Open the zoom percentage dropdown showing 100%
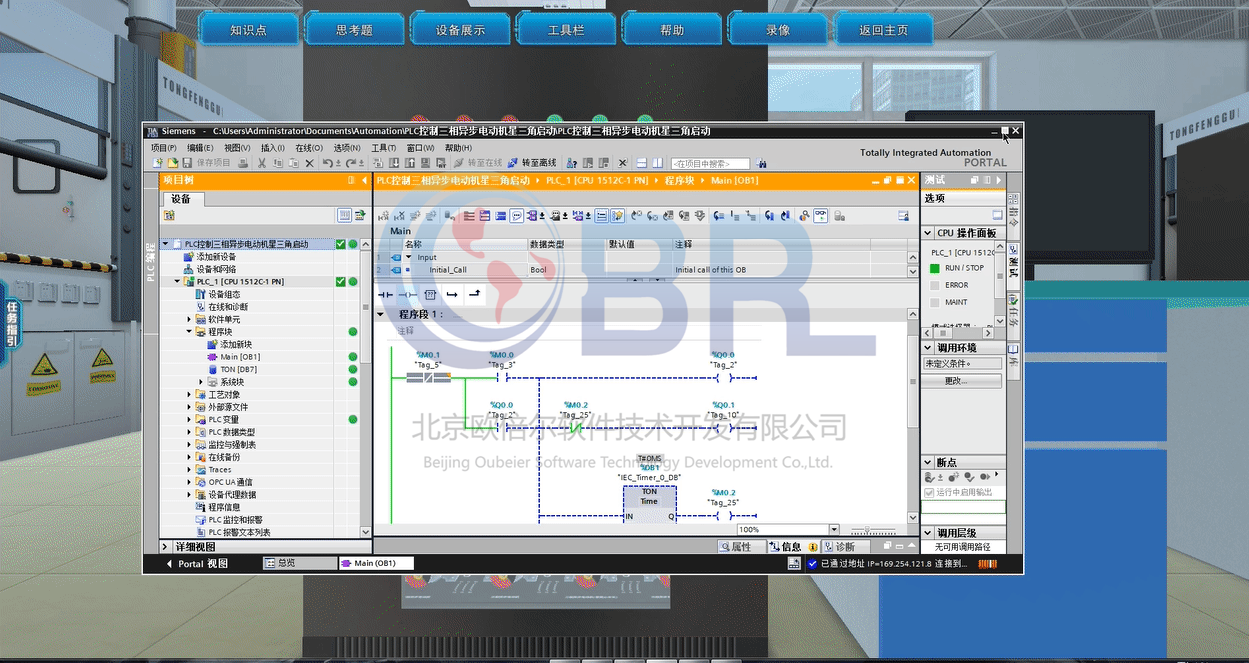Image resolution: width=1249 pixels, height=663 pixels. (834, 530)
